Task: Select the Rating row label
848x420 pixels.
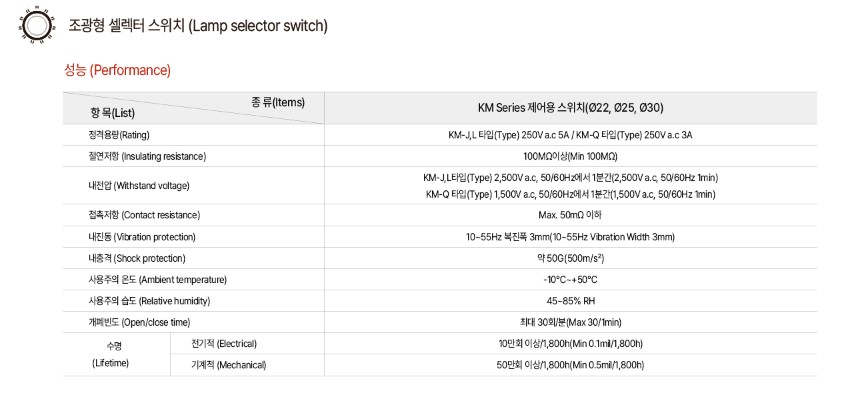Action: pyautogui.click(x=119, y=135)
